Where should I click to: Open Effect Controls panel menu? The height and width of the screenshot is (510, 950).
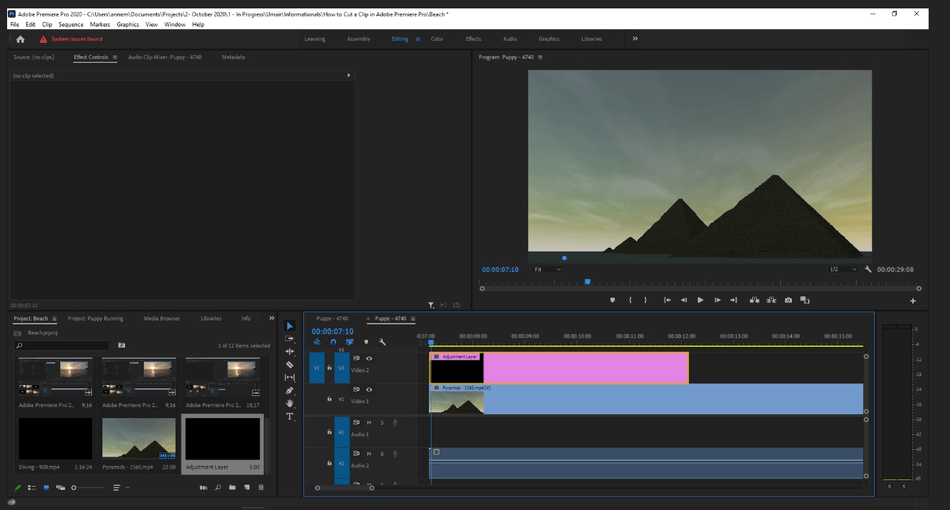tap(115, 57)
